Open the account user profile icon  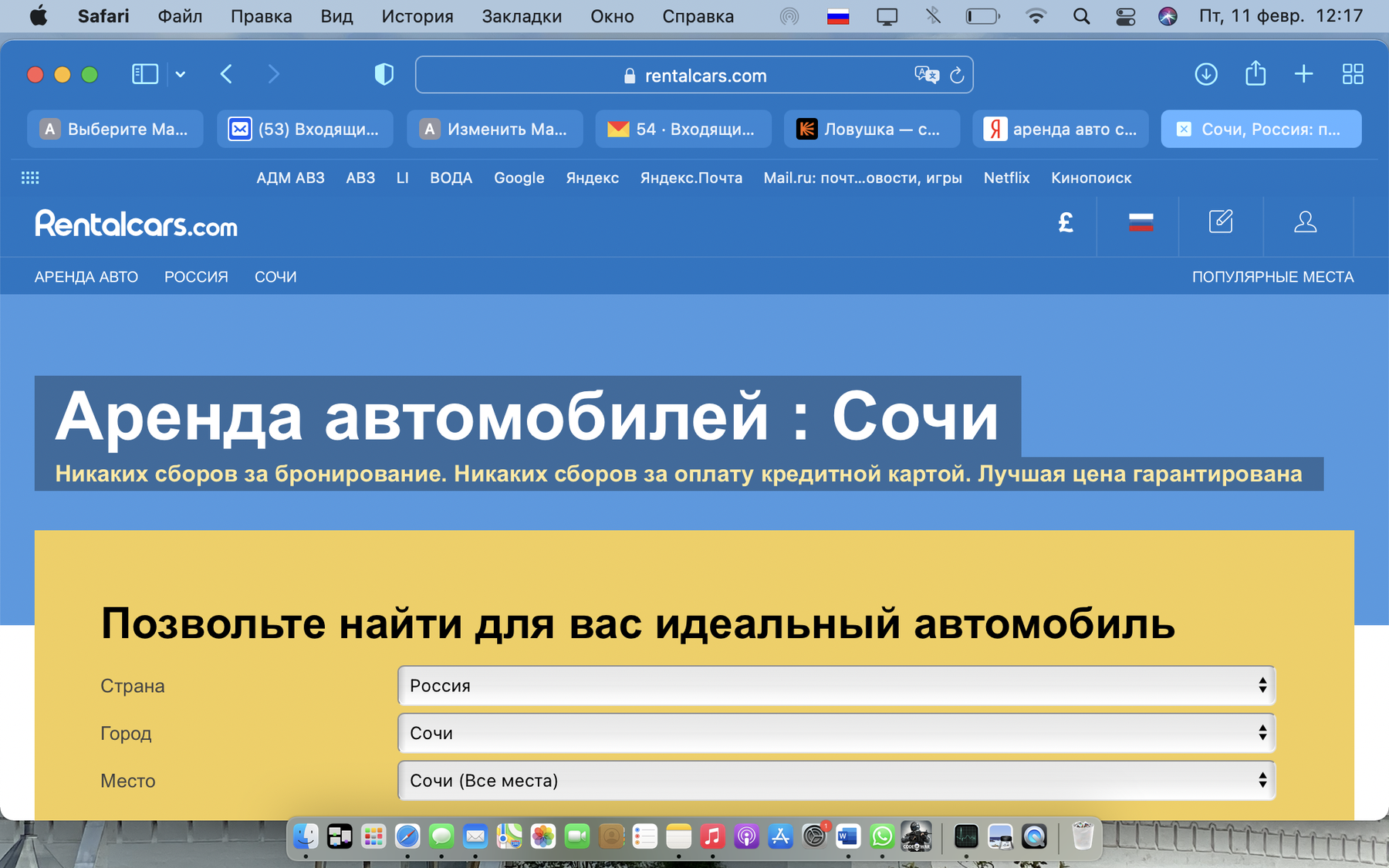coord(1305,223)
